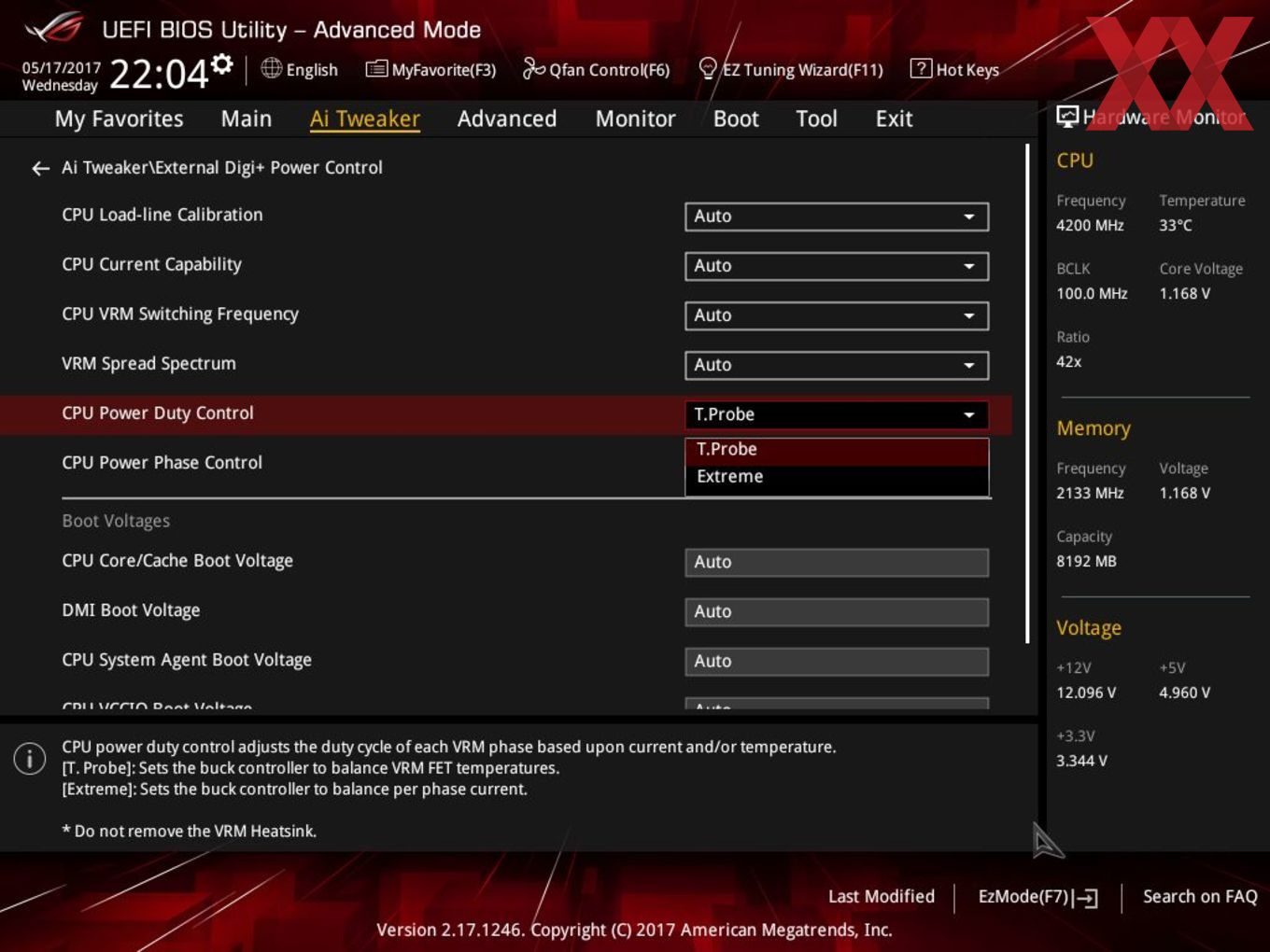Screen dimensions: 1270x952
Task: Open clock settings gear icon
Action: point(222,63)
